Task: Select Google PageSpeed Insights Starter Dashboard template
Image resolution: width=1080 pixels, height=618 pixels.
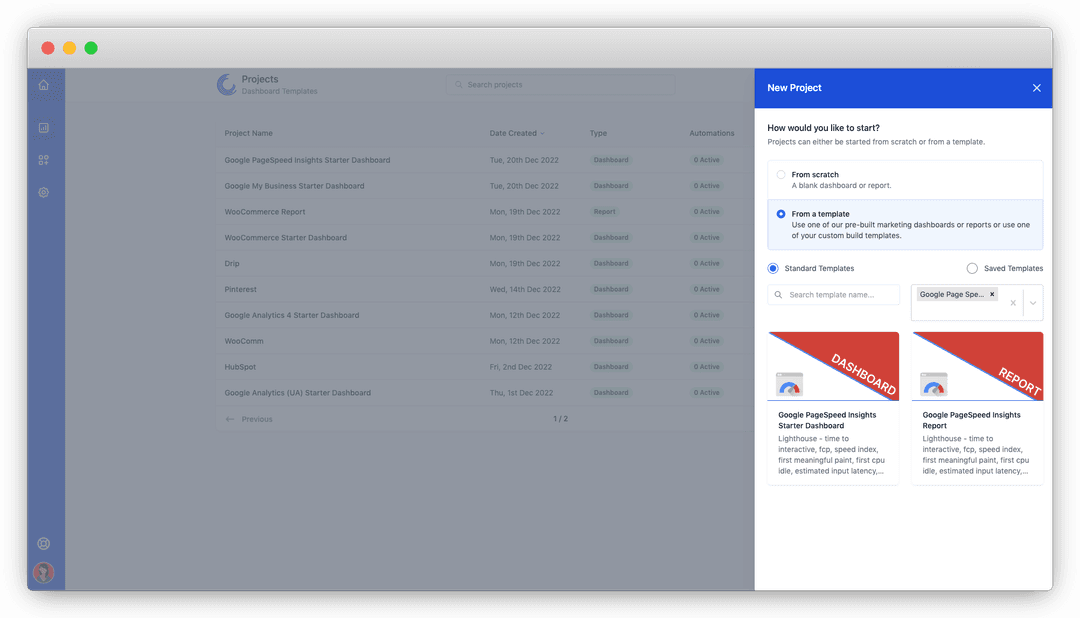Action: [x=833, y=408]
